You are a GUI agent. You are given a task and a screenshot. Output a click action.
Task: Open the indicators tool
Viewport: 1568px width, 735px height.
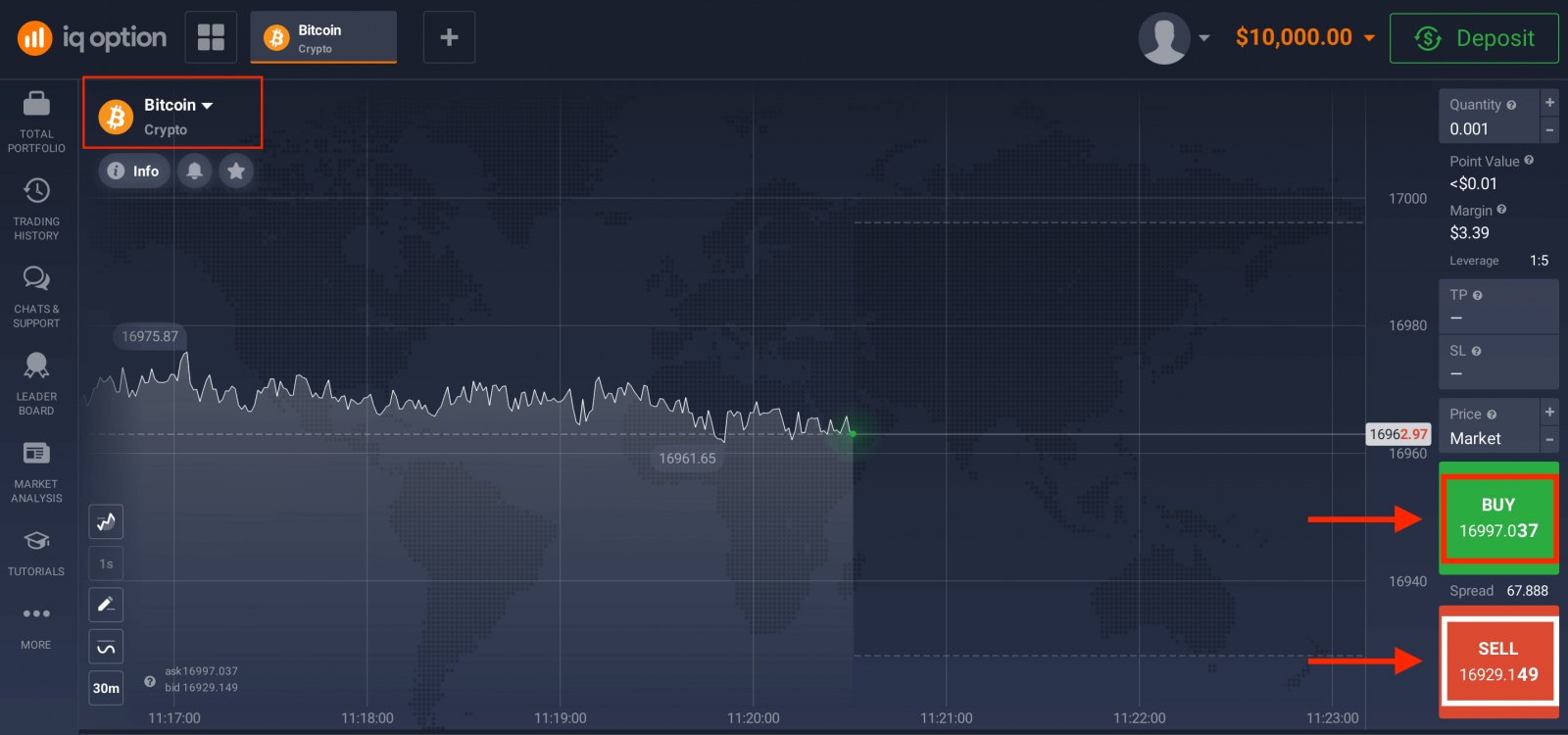pos(106,647)
